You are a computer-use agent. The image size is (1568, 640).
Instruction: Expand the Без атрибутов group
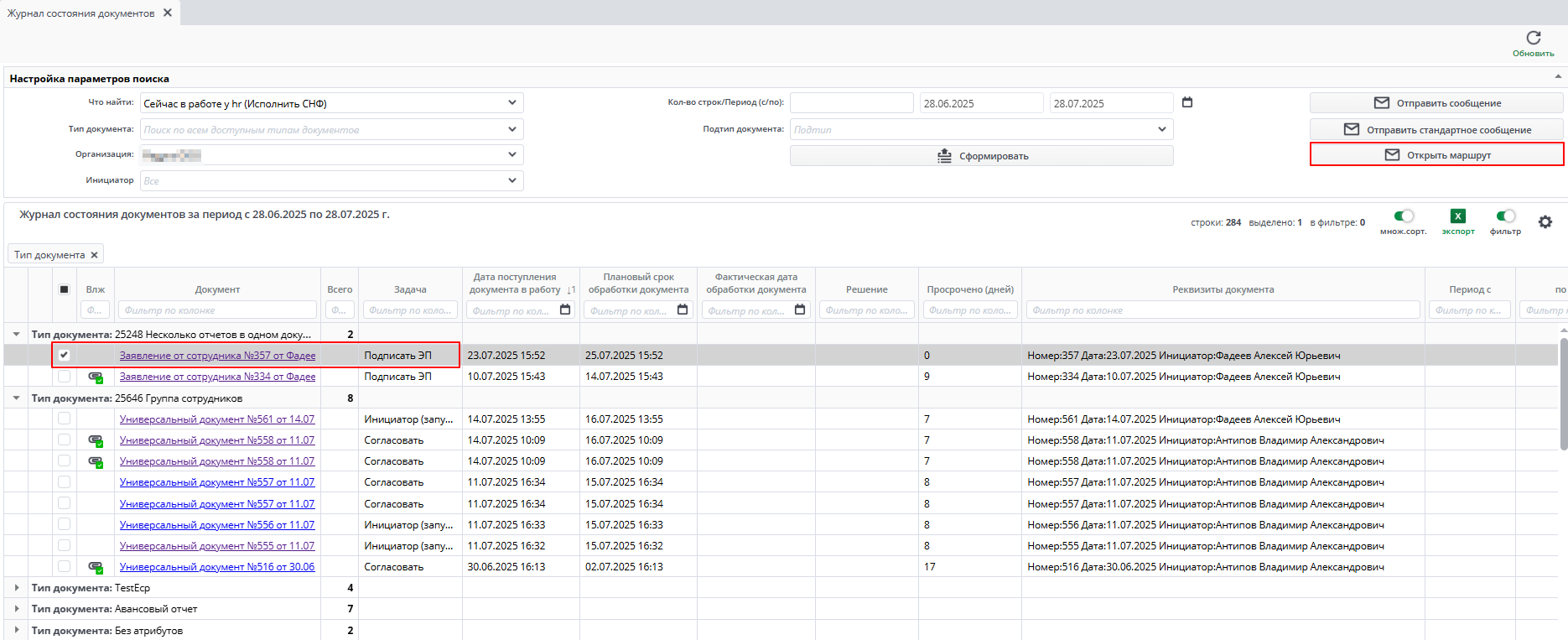click(x=16, y=631)
